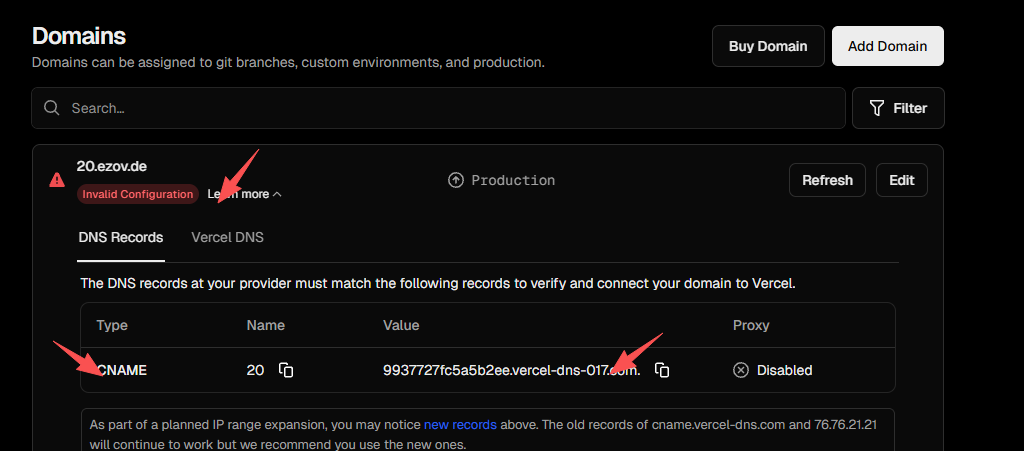Select the 20.ezov.de domain name
The image size is (1024, 451).
click(x=112, y=166)
